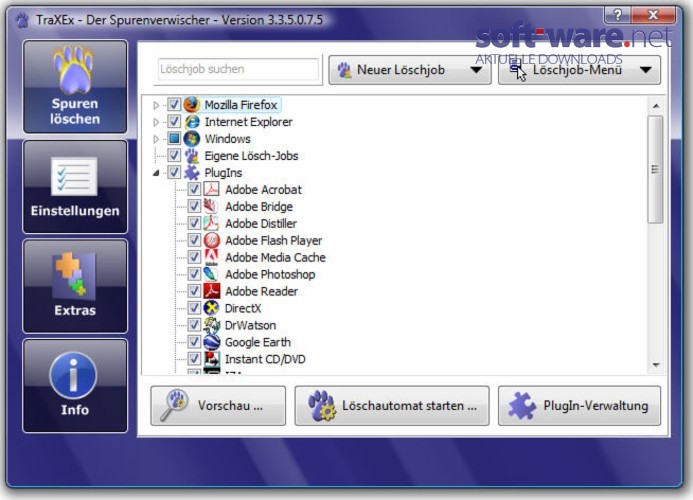Click the Instant CD/DVD icon
Viewport: 693px width, 500px height.
pos(212,359)
